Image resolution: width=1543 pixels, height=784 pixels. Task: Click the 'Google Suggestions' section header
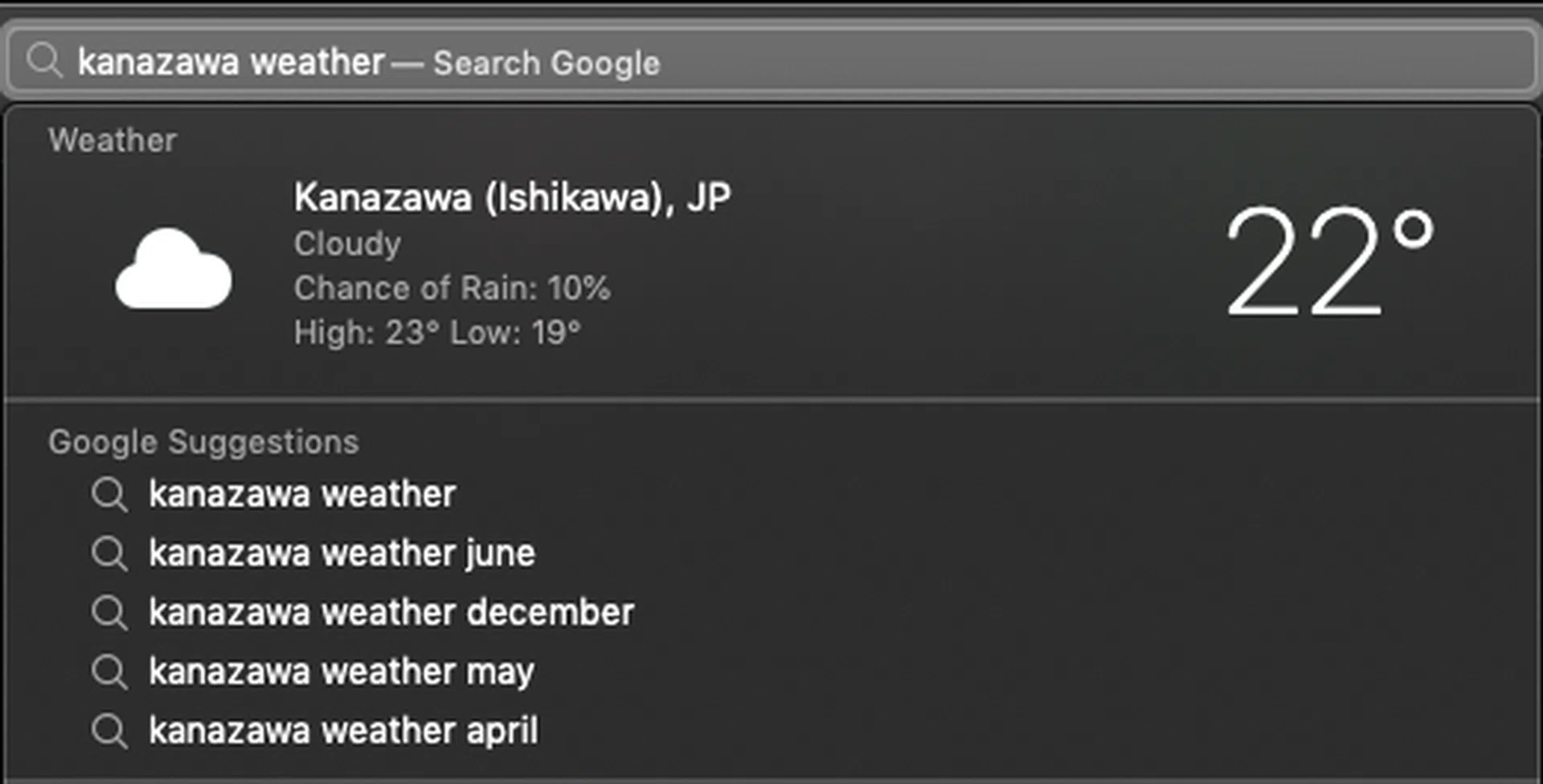pyautogui.click(x=203, y=443)
